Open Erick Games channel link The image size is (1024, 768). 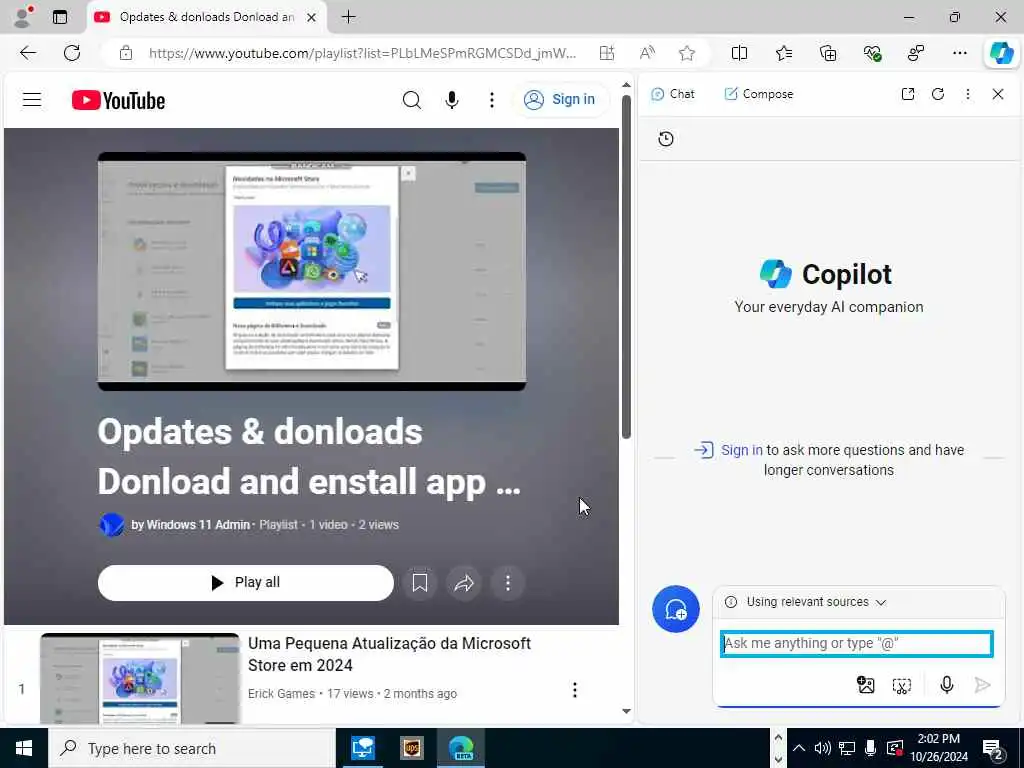click(281, 694)
